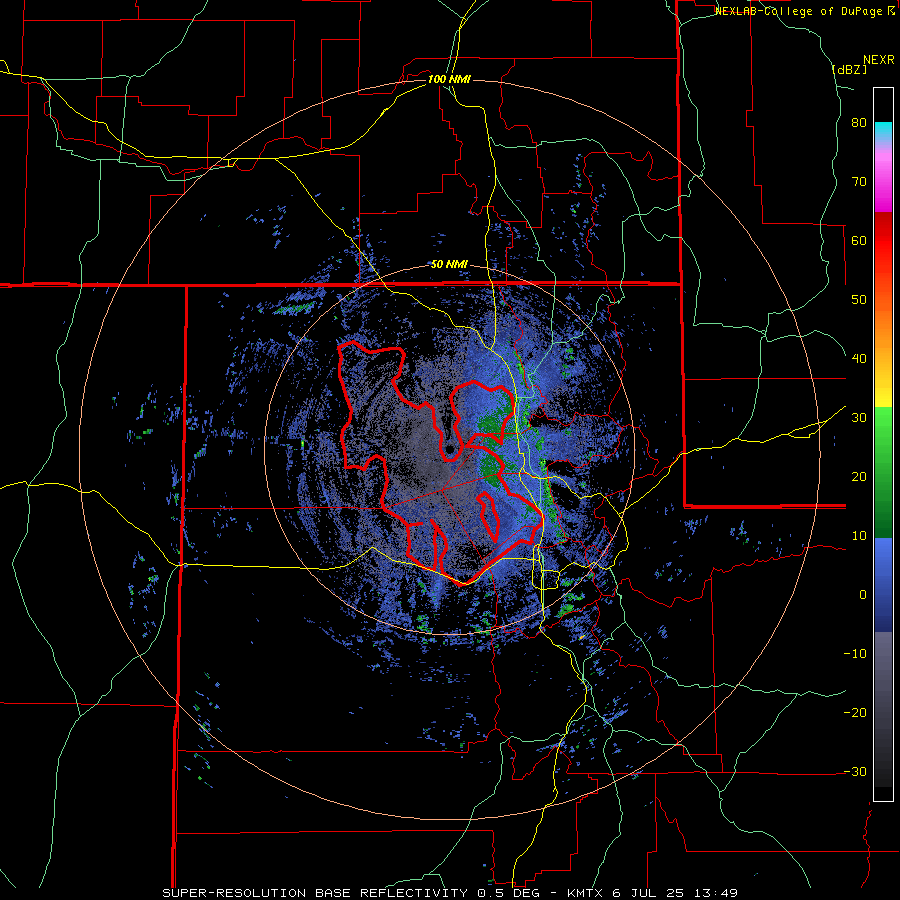Click the "50 NMI" range ring label
The image size is (900, 900).
coord(449,265)
